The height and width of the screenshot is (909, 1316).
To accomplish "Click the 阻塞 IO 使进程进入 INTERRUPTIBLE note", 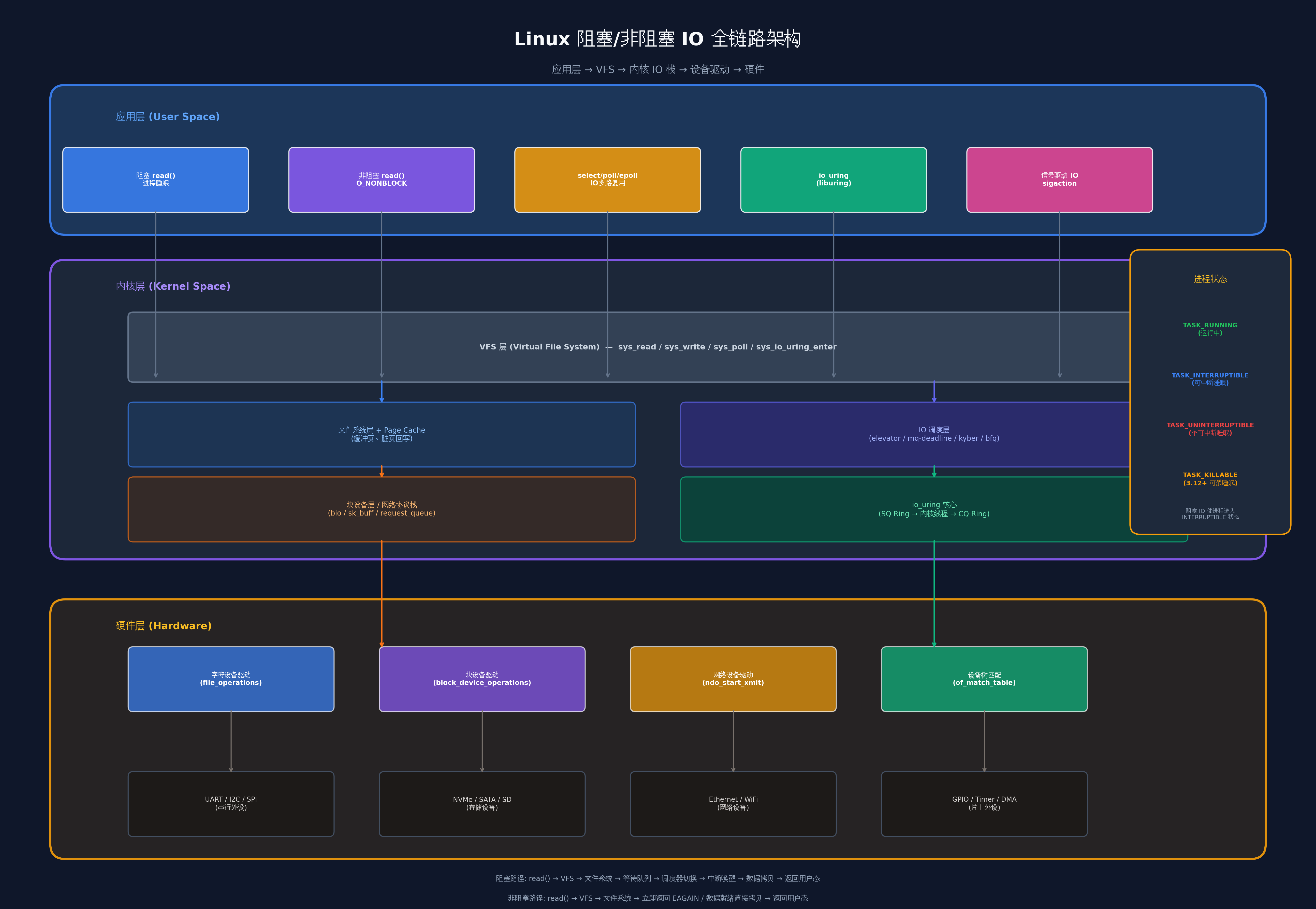I will coord(1210,514).
